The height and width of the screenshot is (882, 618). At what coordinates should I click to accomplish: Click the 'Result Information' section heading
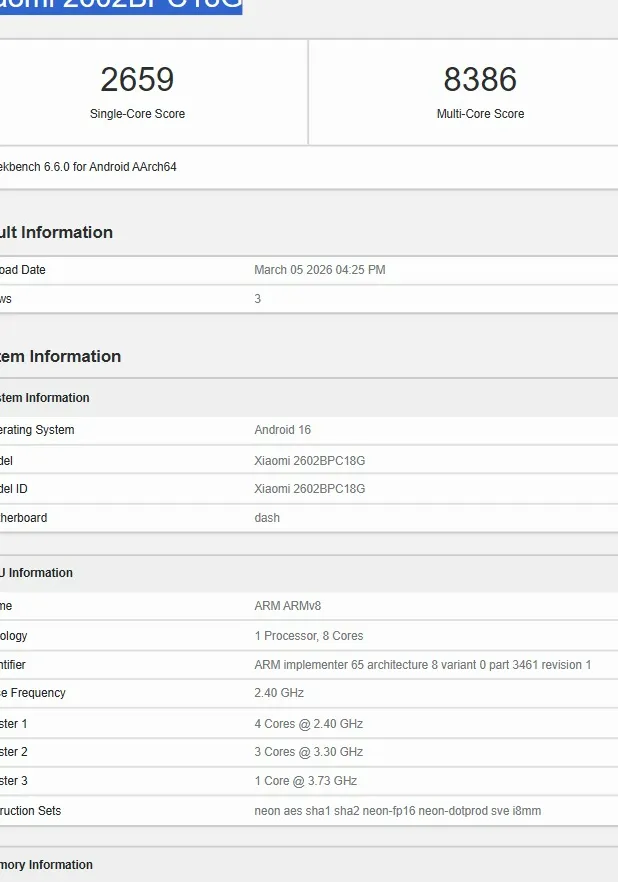[56, 232]
